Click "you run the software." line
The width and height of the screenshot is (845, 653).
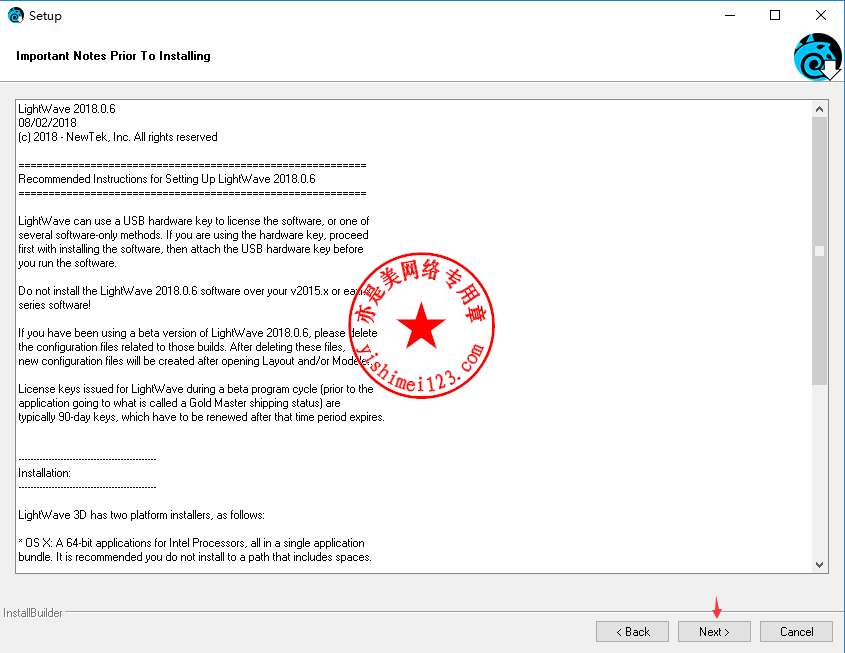click(67, 263)
